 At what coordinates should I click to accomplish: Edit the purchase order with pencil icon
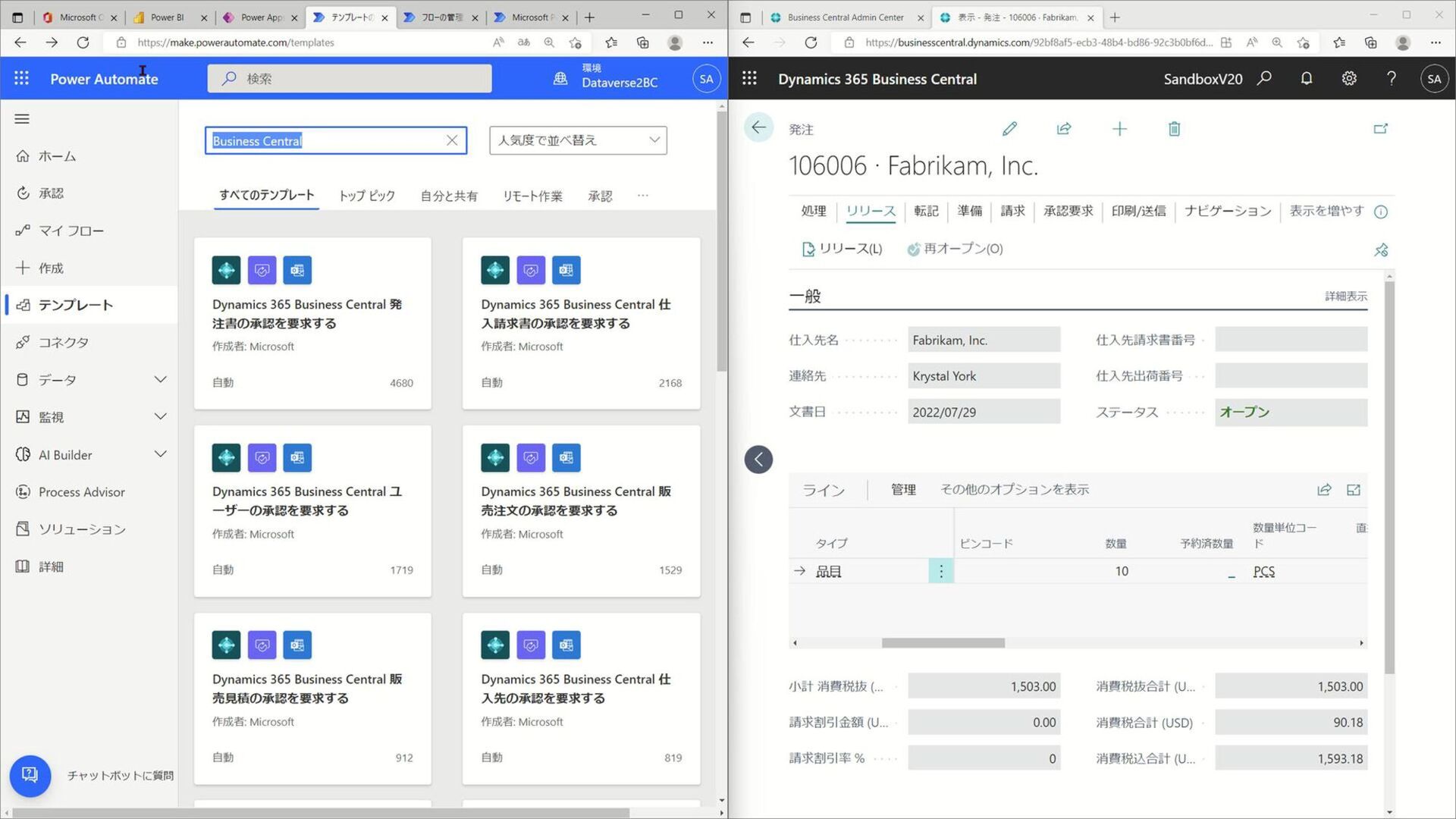(x=1009, y=129)
